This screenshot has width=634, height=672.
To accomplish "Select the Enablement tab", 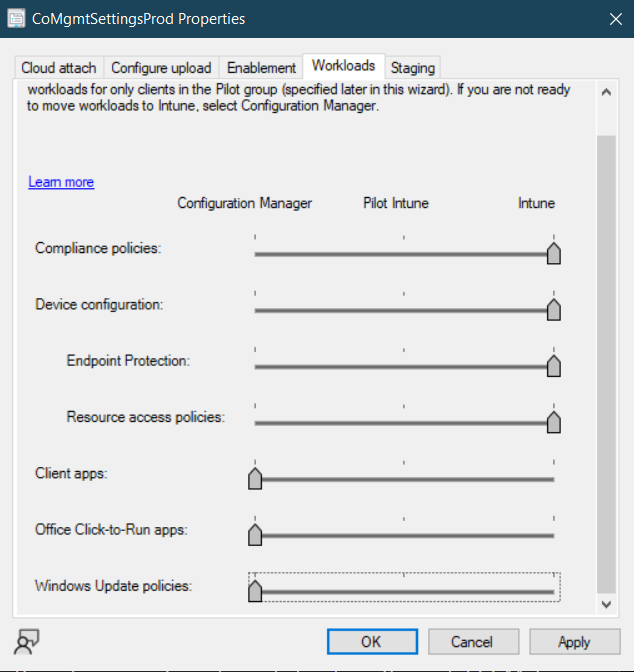I will [x=261, y=68].
